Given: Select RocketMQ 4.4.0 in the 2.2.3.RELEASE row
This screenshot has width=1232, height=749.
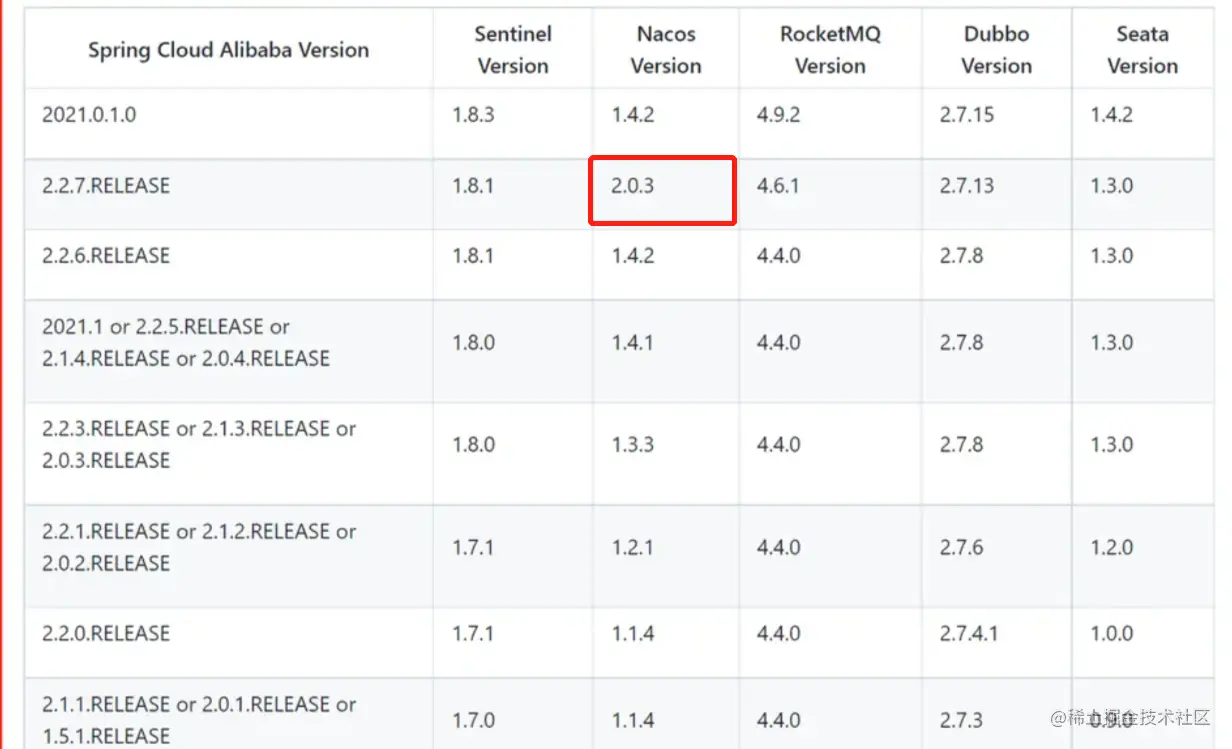Looking at the screenshot, I should tap(830, 454).
